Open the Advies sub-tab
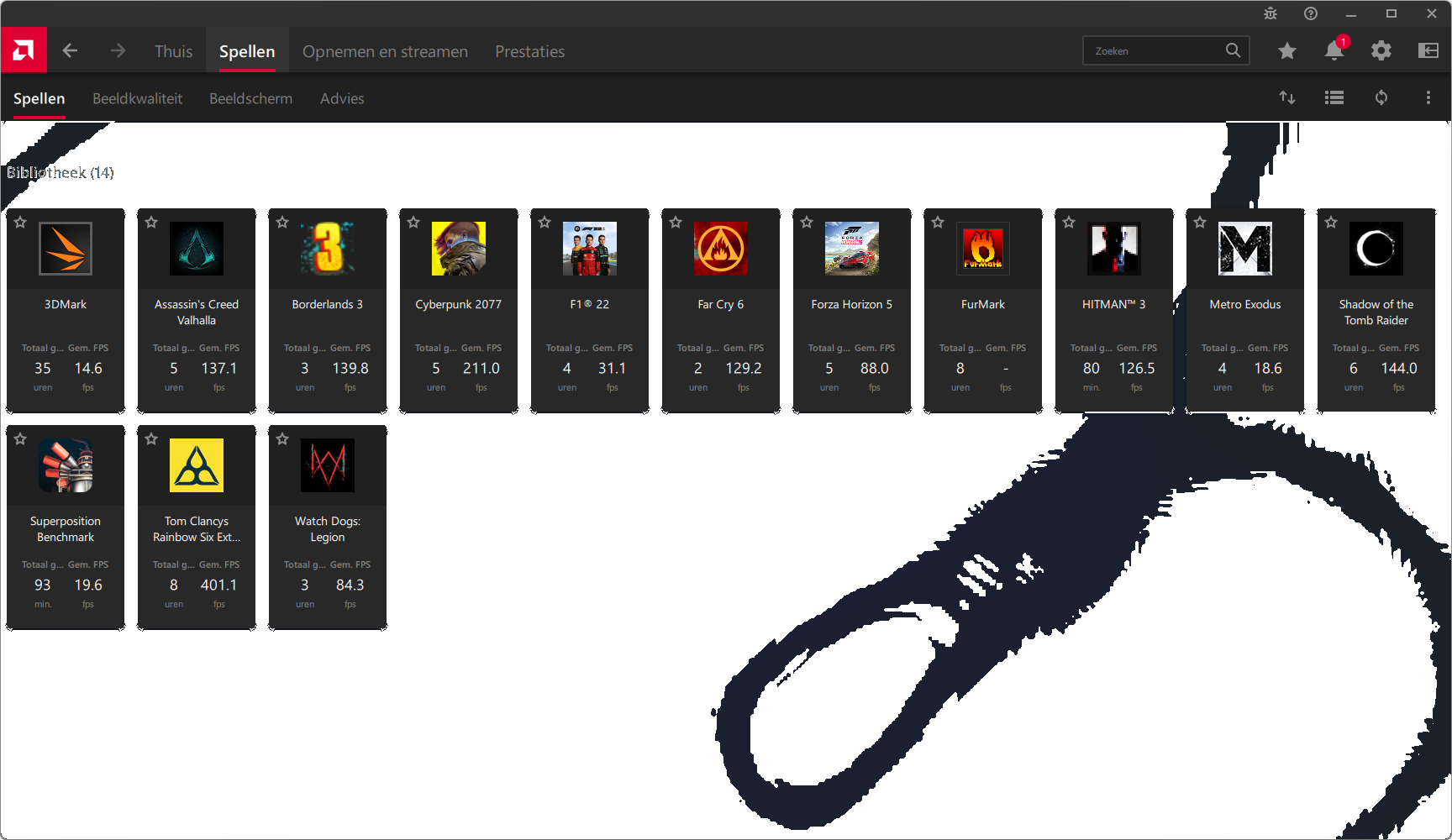Screen dimensions: 1452x840 pos(342,98)
